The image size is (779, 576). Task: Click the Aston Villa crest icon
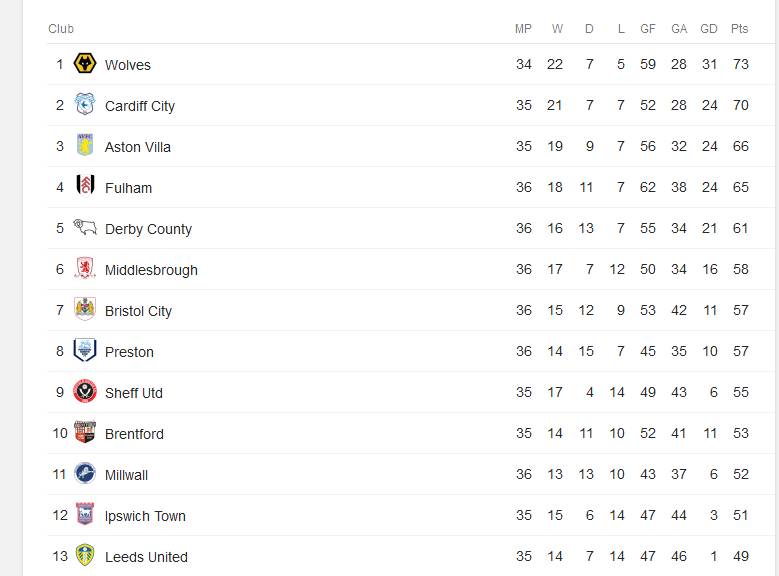85,146
